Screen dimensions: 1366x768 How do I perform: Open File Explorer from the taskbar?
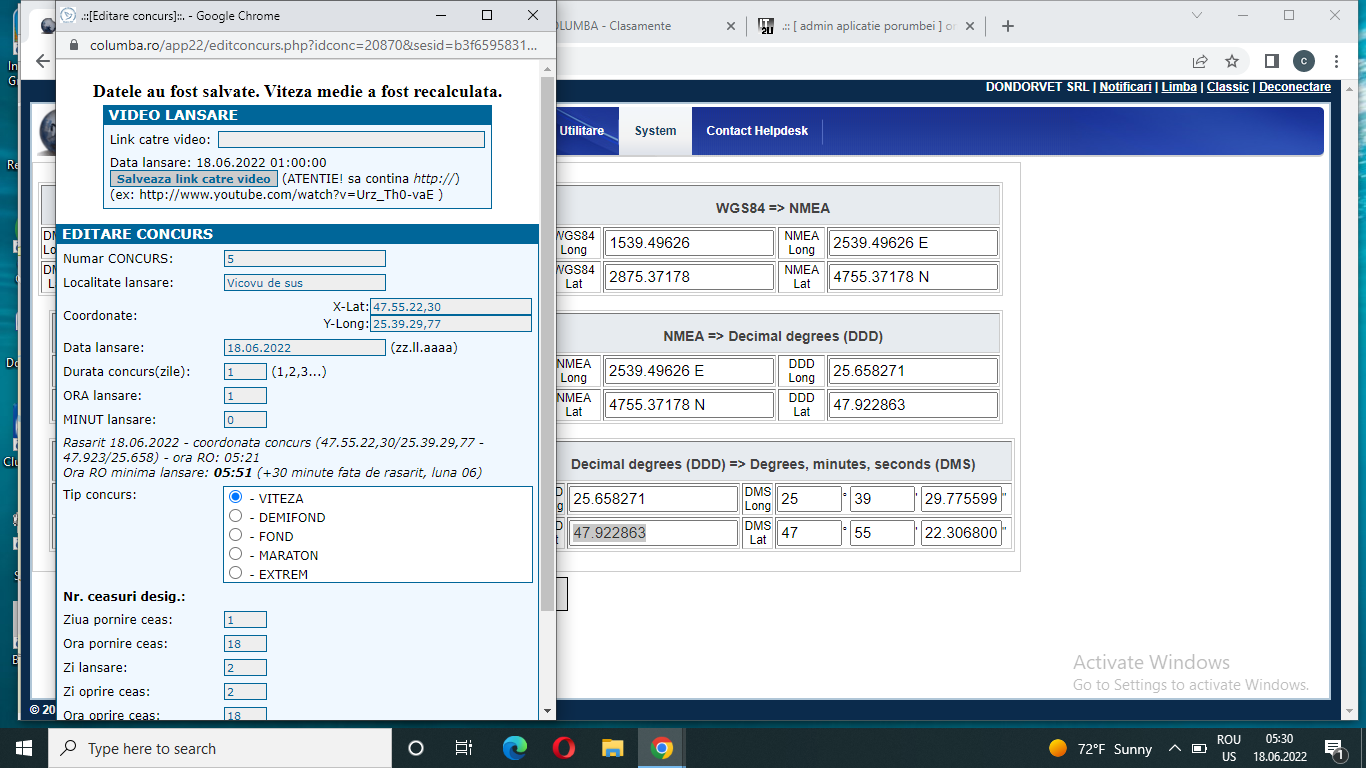(x=613, y=748)
